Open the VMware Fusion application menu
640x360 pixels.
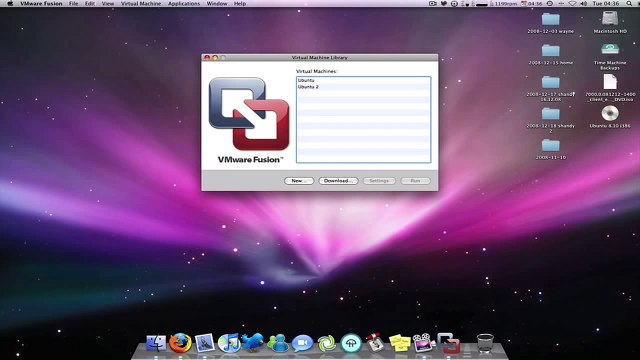tap(41, 3)
